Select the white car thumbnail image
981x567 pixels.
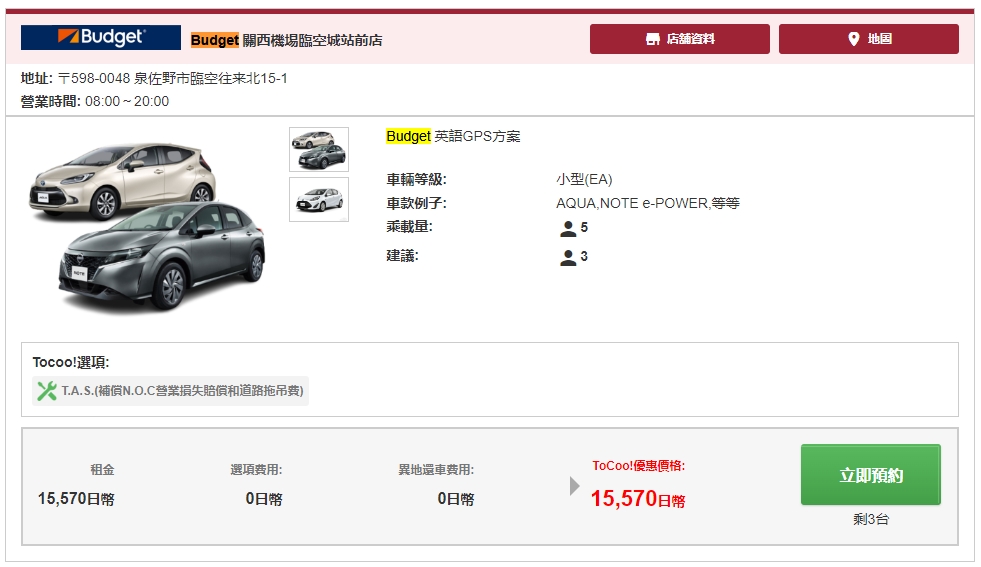coord(319,200)
